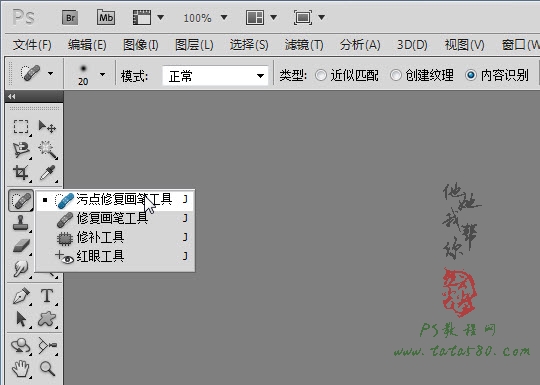Screen dimensions: 540x385
Task: Select the Zoom tool
Action: pyautogui.click(x=47, y=369)
